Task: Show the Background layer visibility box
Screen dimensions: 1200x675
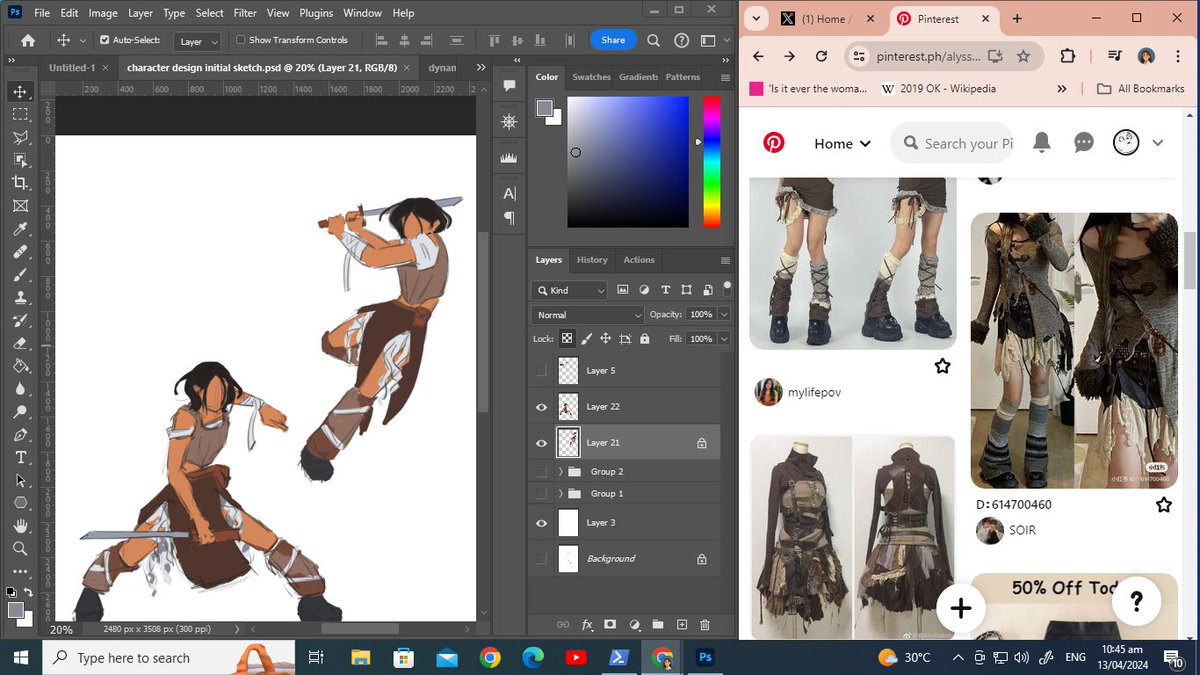Action: coord(541,558)
